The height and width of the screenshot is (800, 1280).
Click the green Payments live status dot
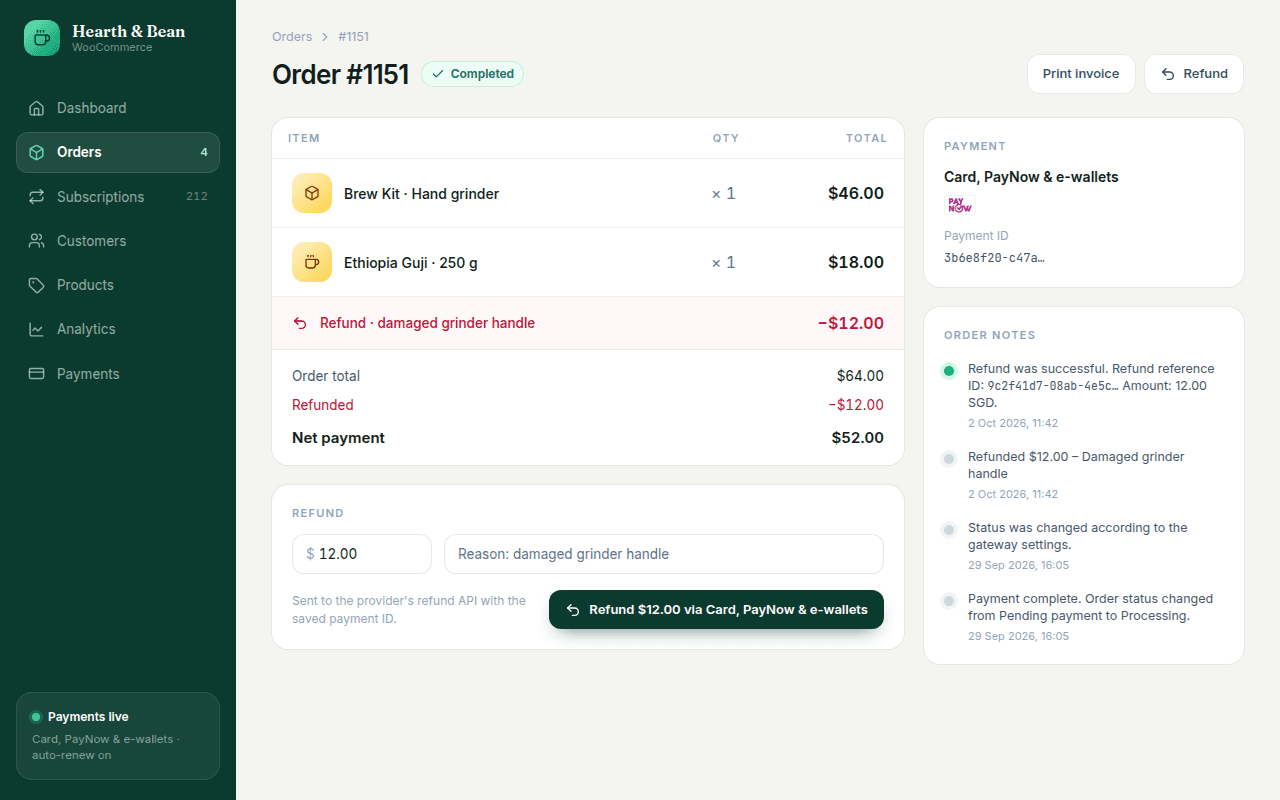pos(36,717)
